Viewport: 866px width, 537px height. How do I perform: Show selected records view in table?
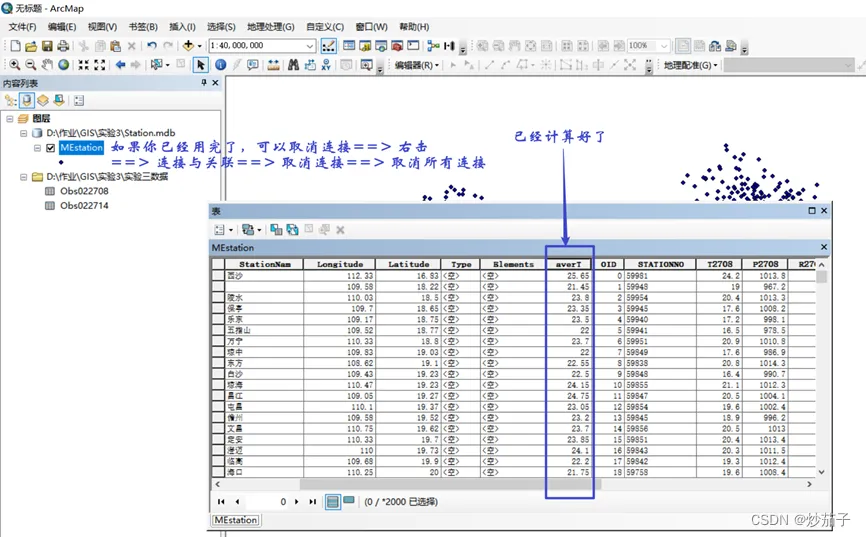pos(349,501)
